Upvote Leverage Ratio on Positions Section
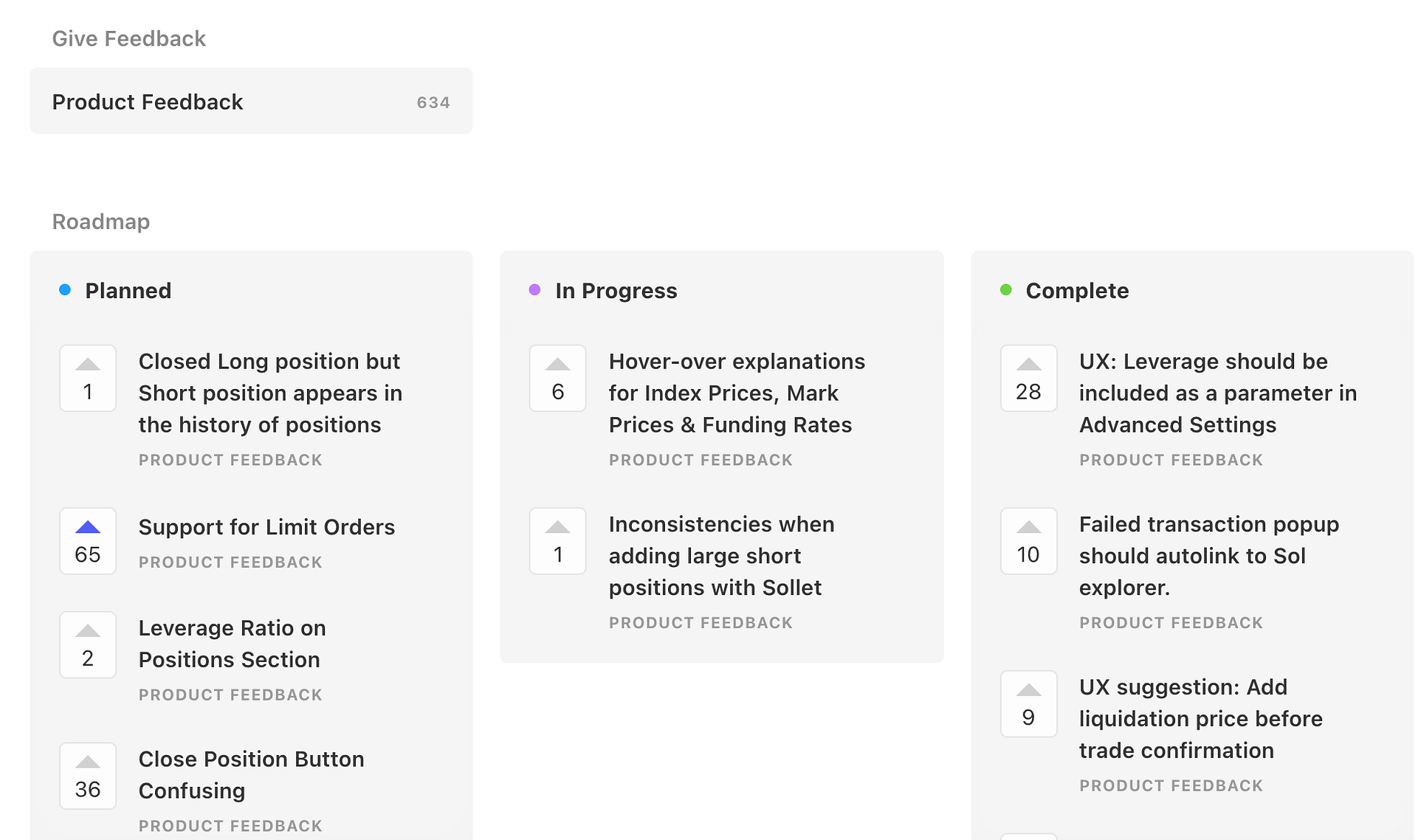Image resolution: width=1421 pixels, height=840 pixels. [88, 644]
